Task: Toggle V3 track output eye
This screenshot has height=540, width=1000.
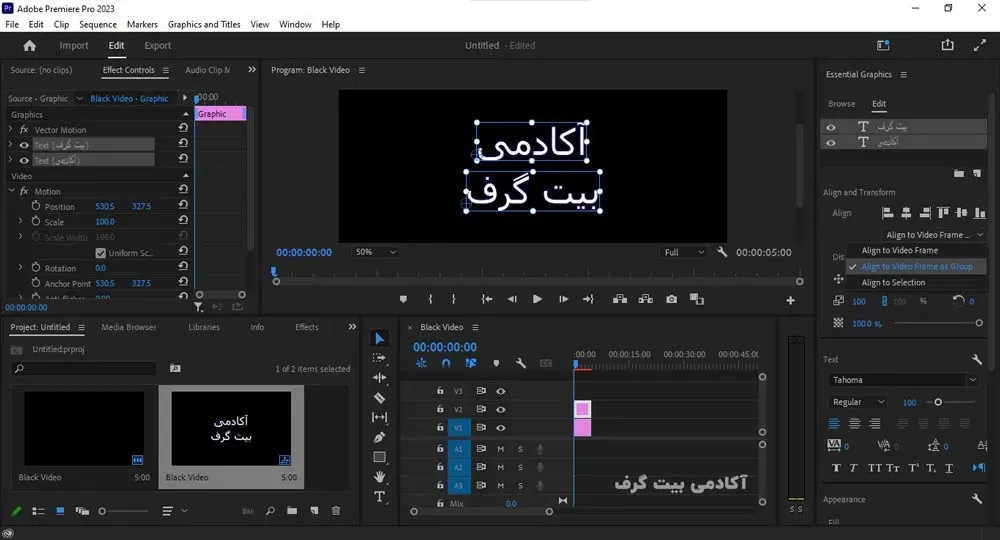Action: [x=501, y=391]
